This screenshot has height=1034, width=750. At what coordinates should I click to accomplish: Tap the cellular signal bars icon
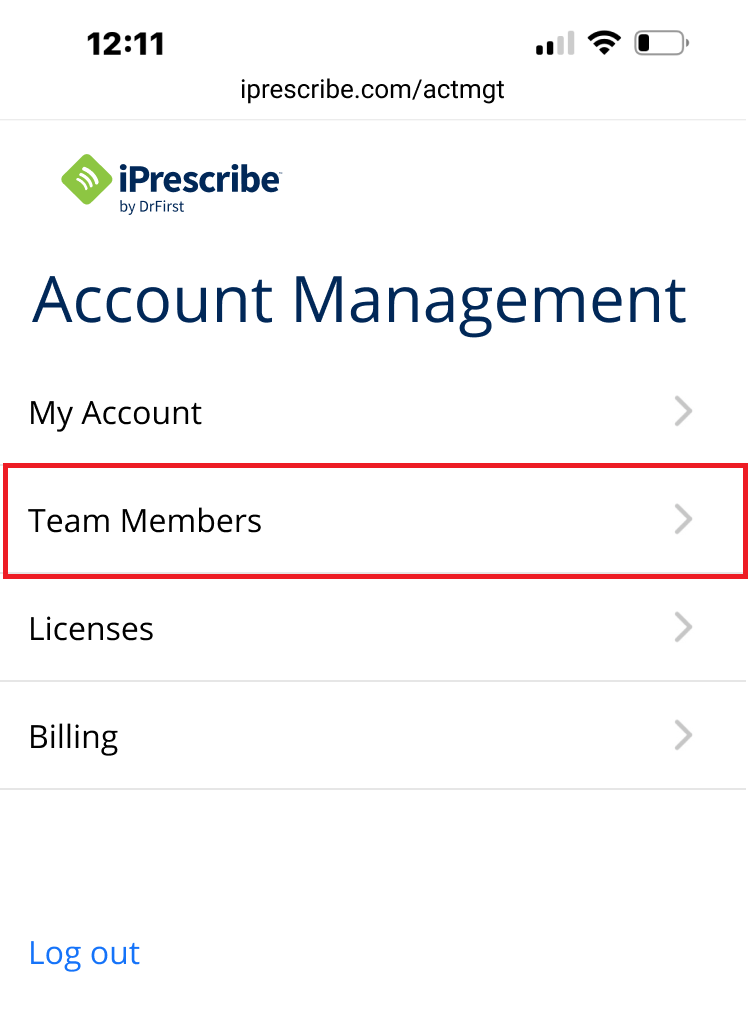[x=554, y=43]
